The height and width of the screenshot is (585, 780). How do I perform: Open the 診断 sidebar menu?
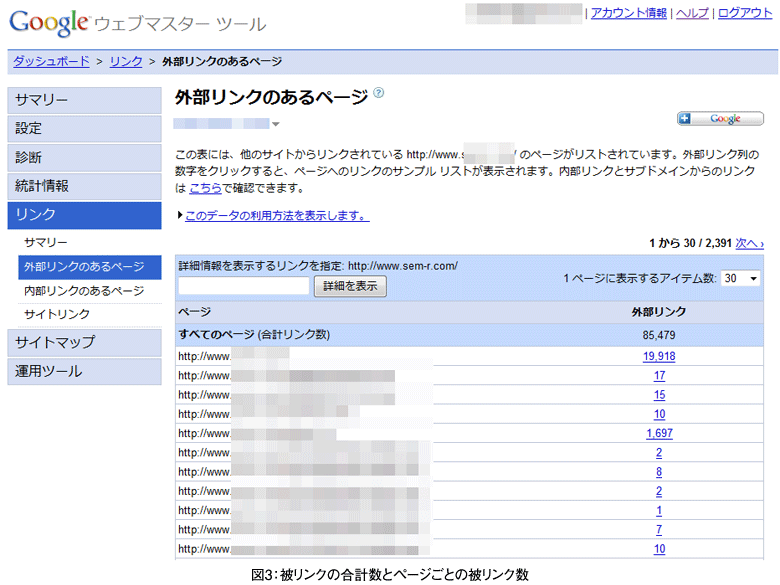[x=85, y=157]
